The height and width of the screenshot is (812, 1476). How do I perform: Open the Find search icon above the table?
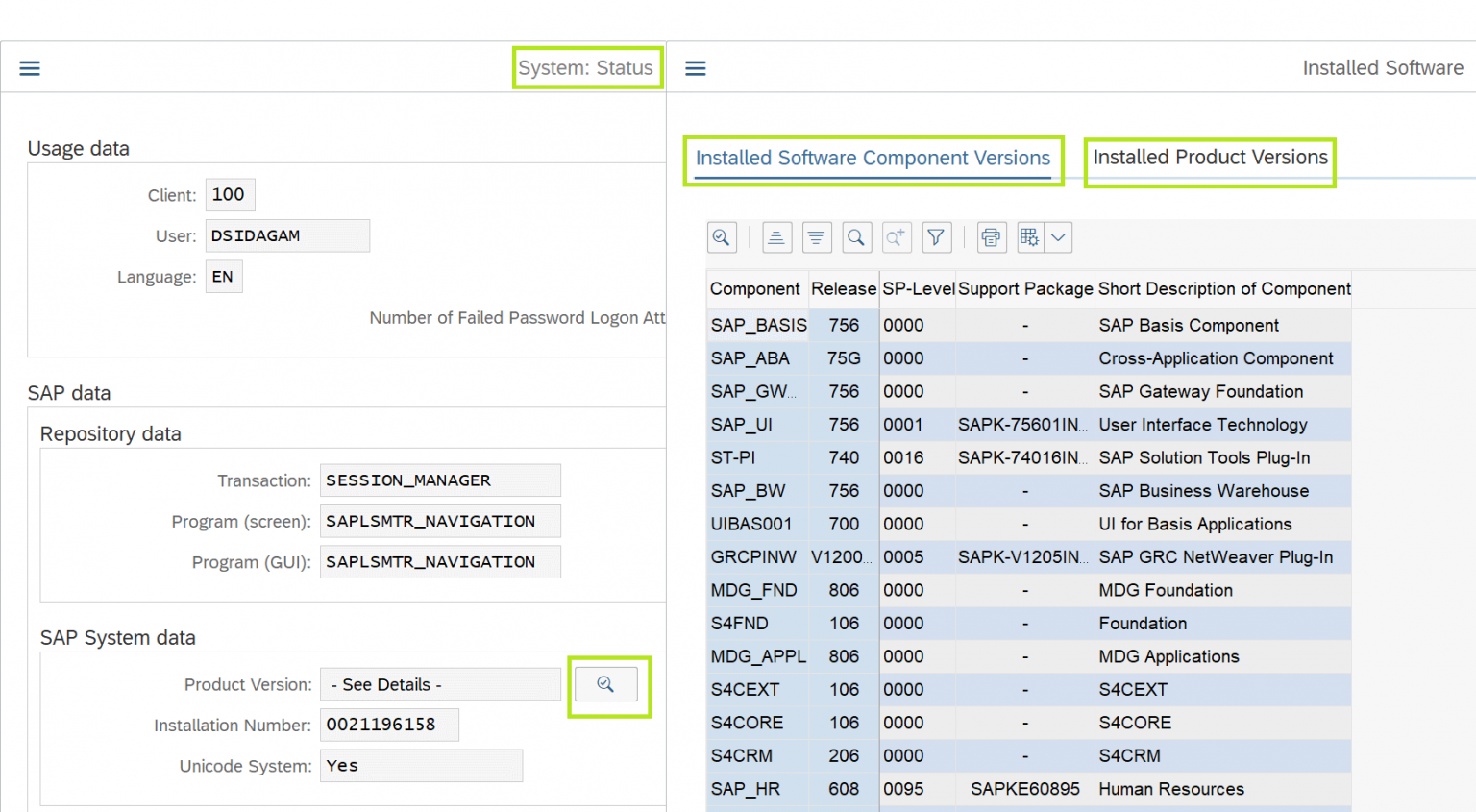(x=857, y=237)
